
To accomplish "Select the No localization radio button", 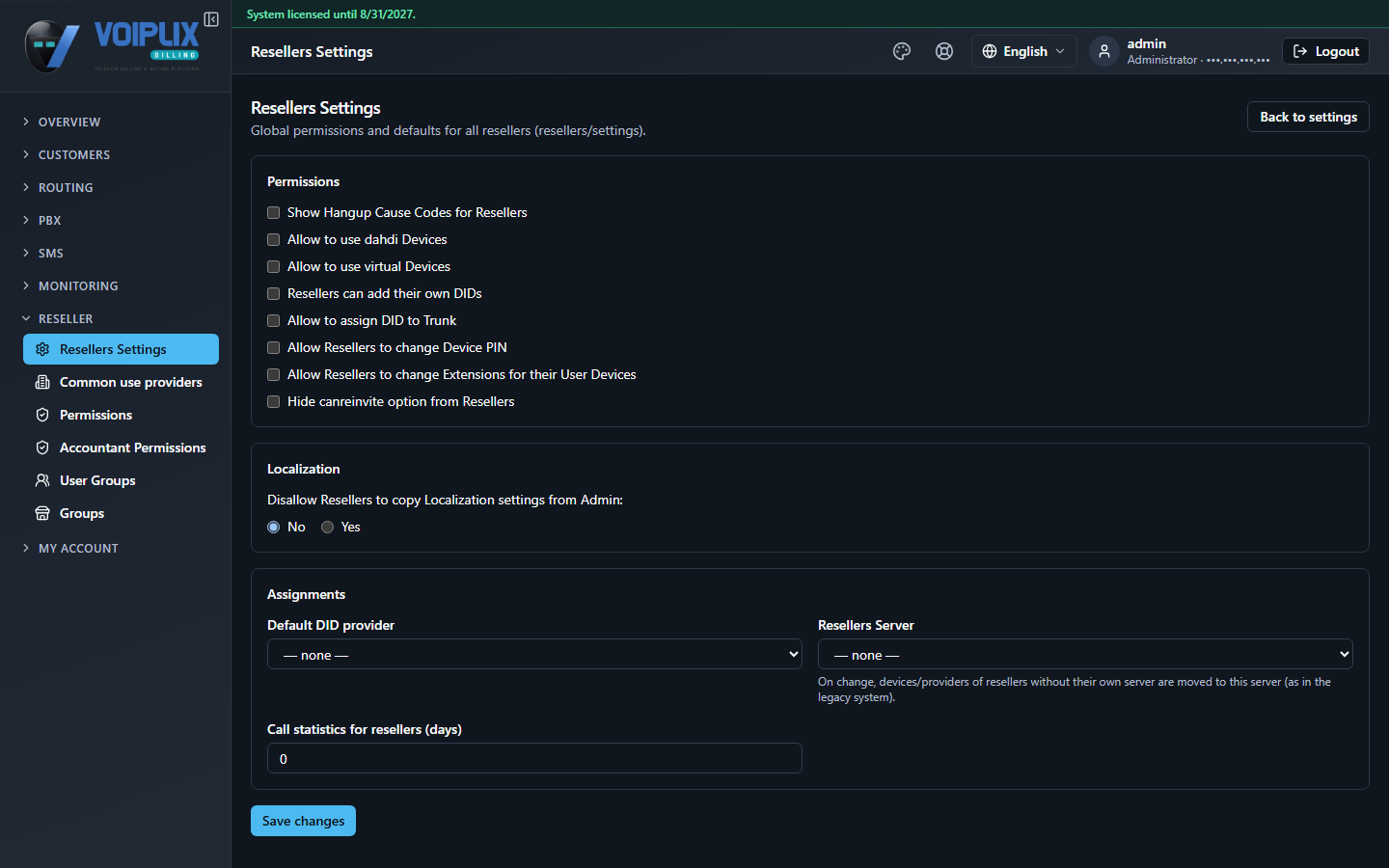I will [x=274, y=527].
